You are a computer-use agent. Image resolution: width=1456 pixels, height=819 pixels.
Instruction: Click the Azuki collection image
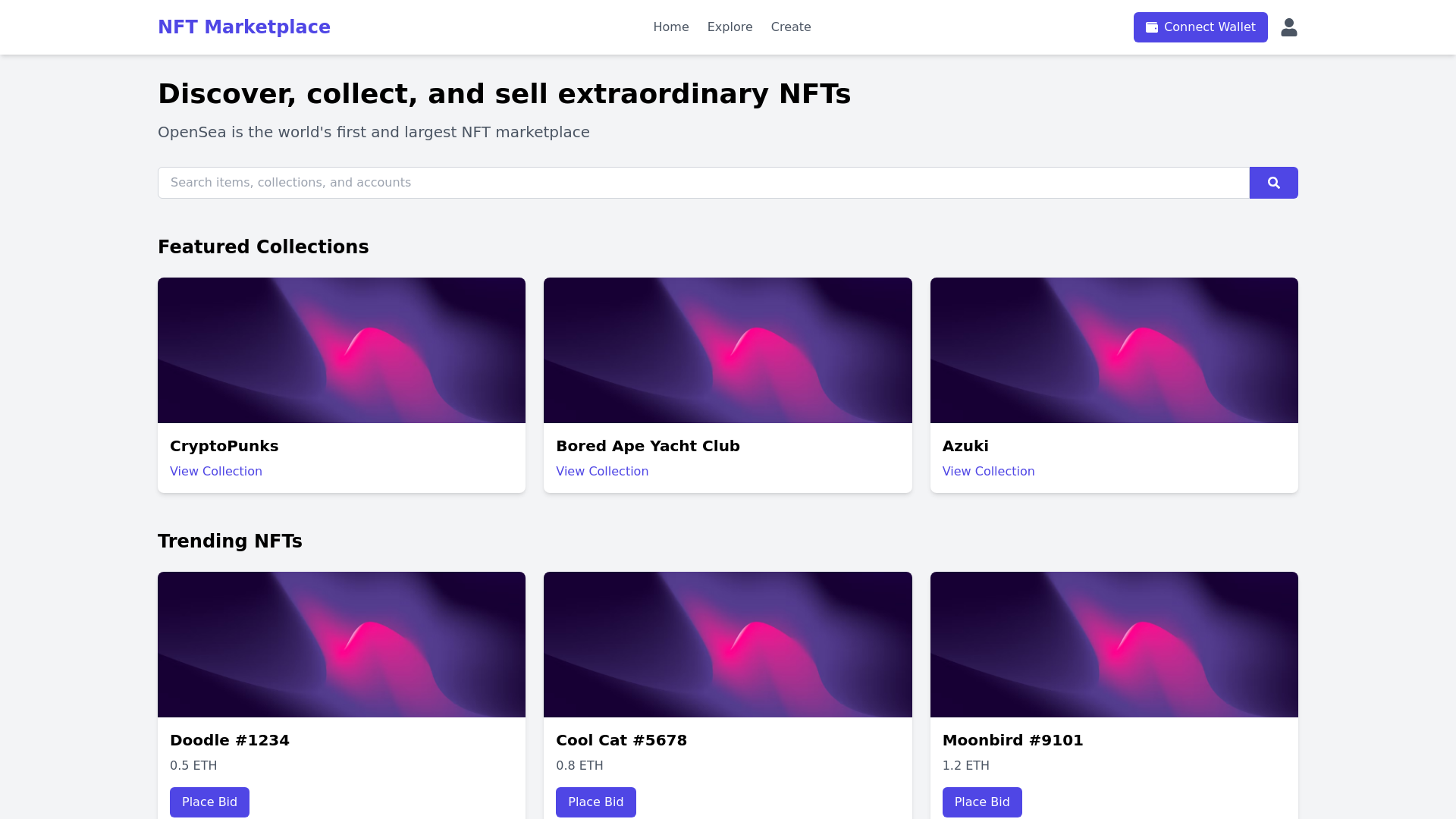[x=1113, y=350]
